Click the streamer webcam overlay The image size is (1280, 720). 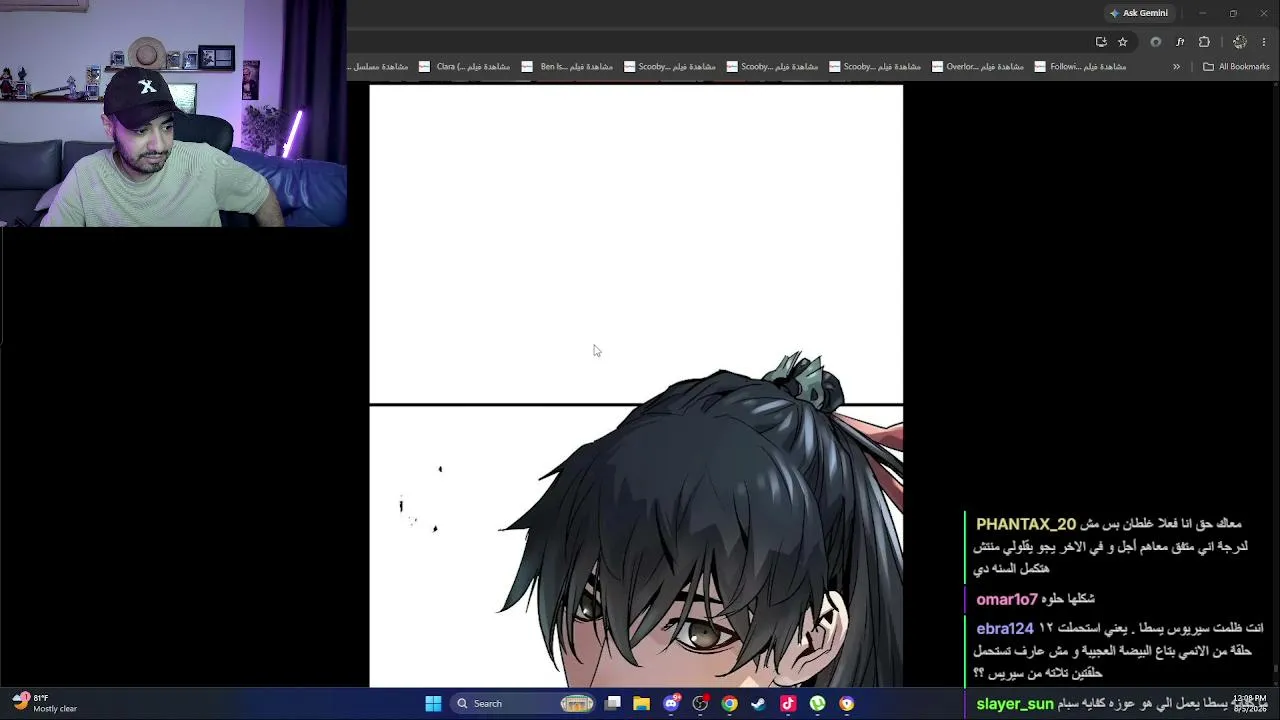(173, 113)
